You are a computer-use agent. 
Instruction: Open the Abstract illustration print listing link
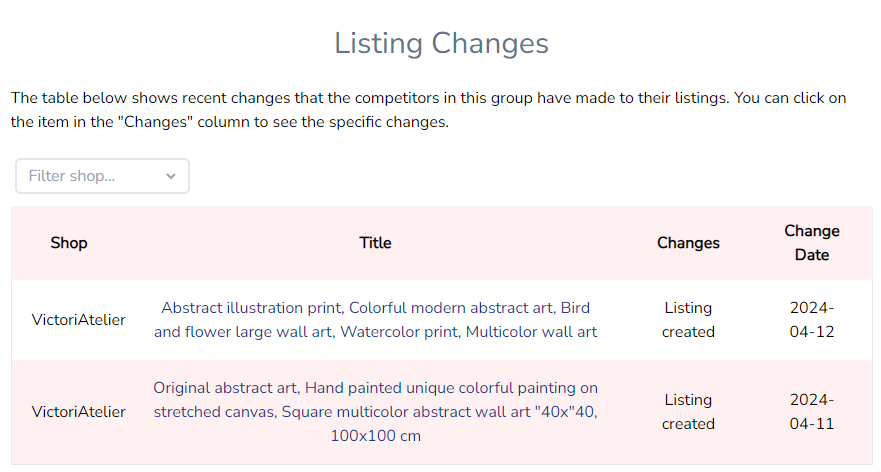375,320
